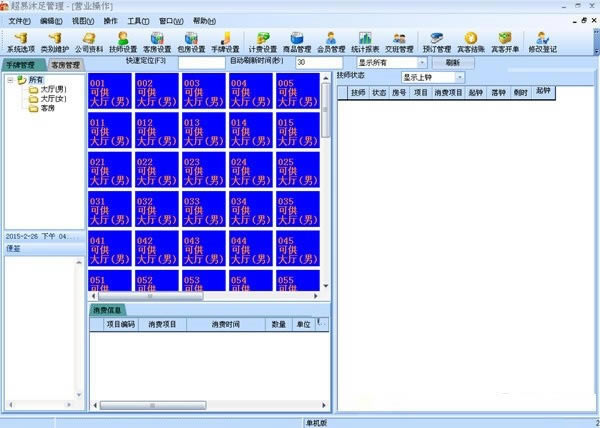Open 预订管理 (reservation management) icon

(x=437, y=42)
